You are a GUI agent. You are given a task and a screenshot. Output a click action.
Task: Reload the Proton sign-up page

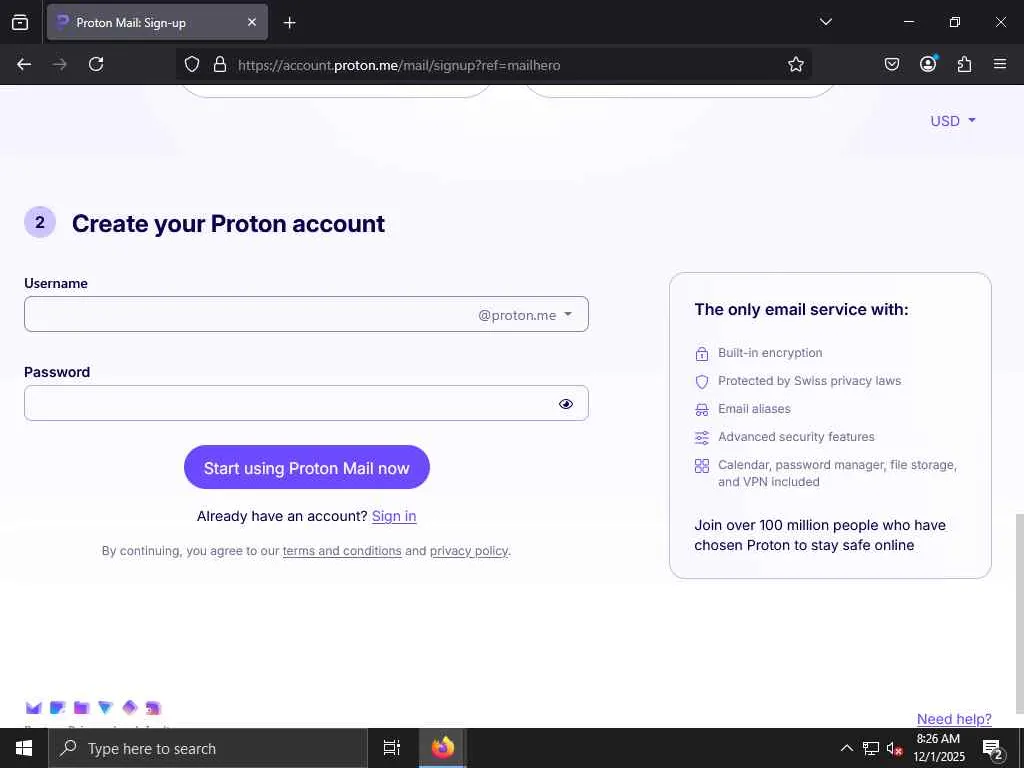(96, 65)
